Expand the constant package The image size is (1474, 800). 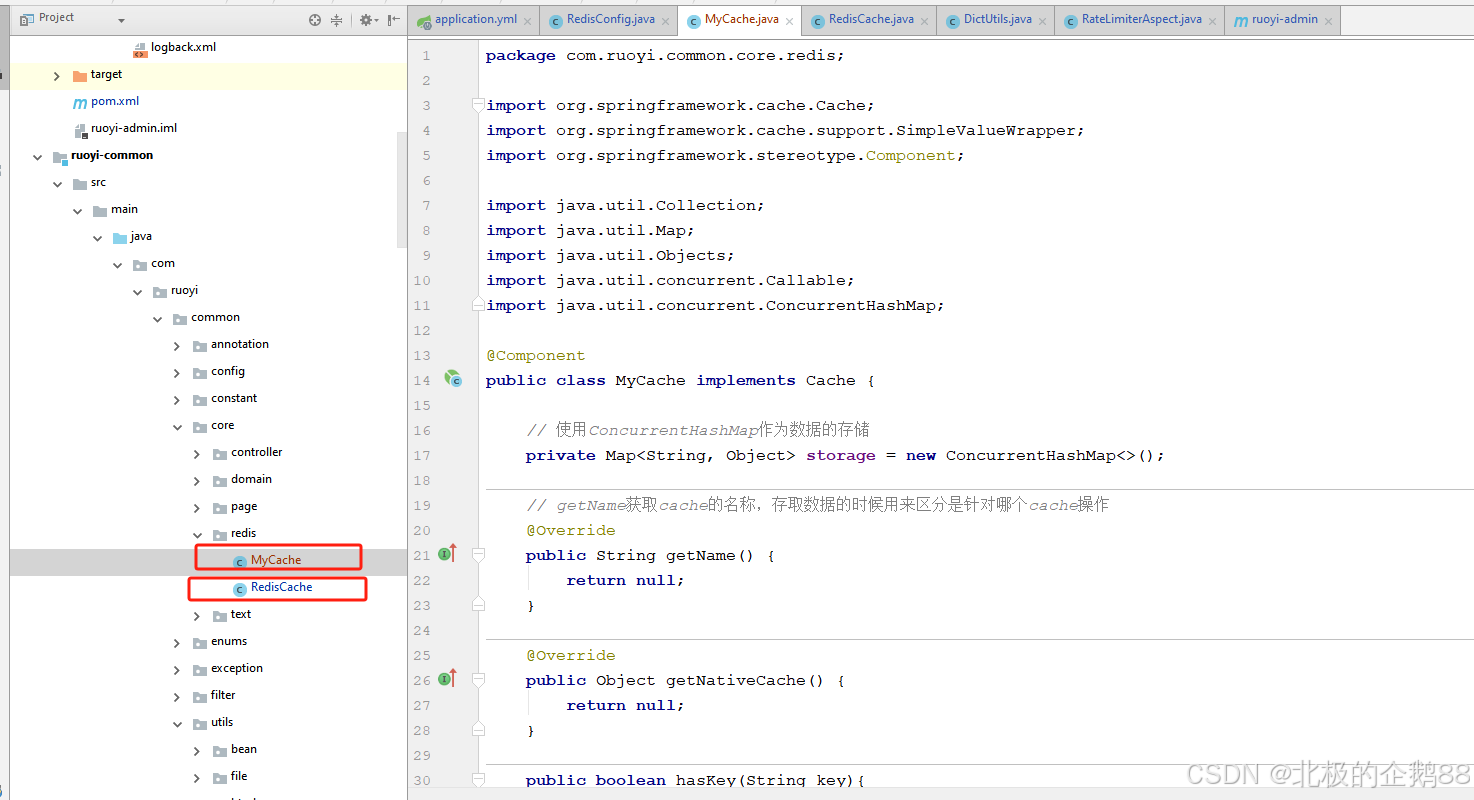[x=177, y=399]
